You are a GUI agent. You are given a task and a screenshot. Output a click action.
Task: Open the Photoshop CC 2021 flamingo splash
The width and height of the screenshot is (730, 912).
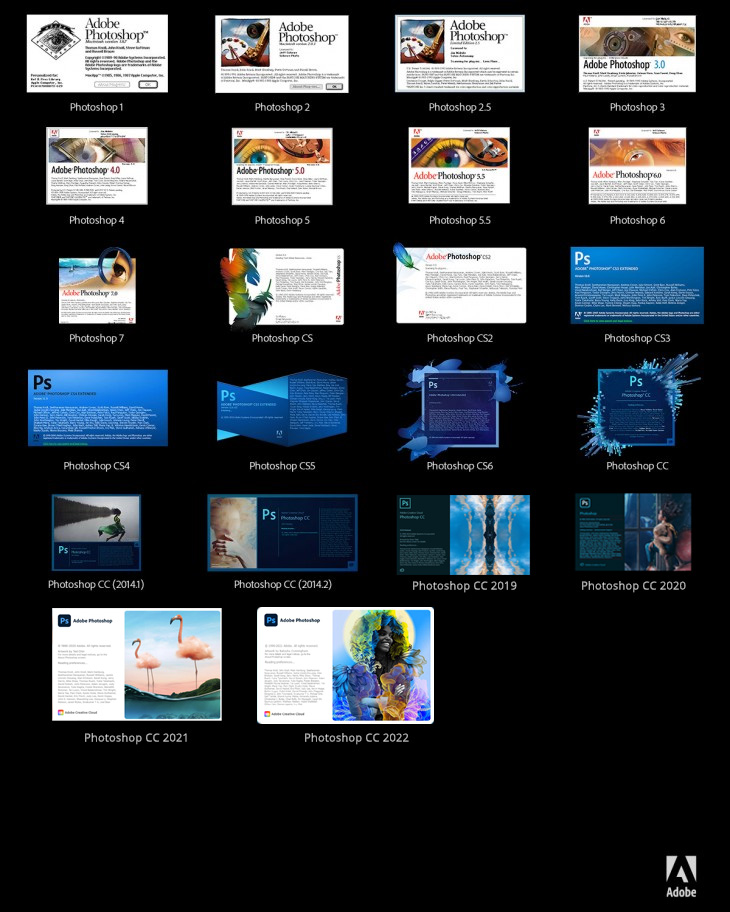[x=137, y=664]
